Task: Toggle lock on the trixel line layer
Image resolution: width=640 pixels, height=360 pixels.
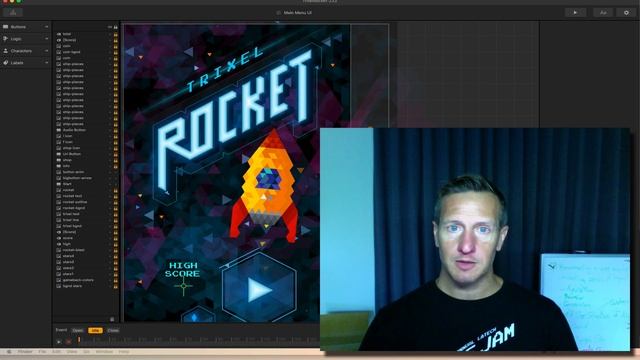Action: pos(116,220)
